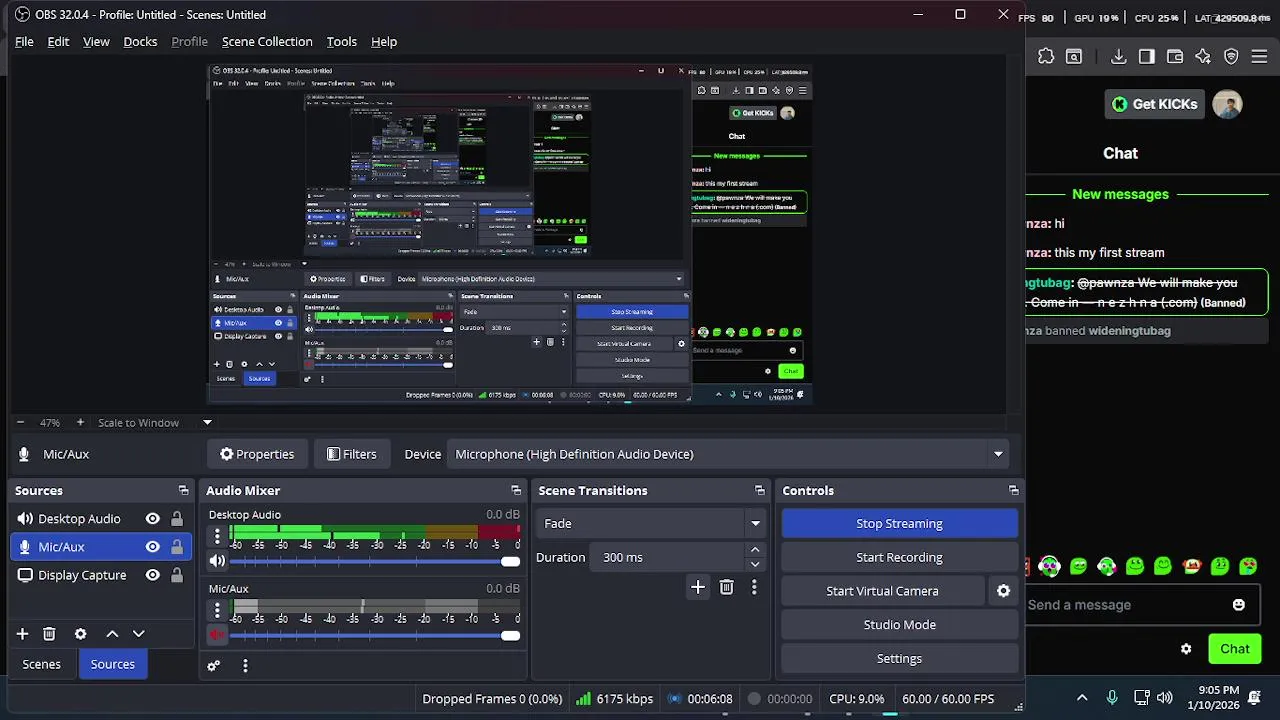
Task: Zoom in the preview with plus icon
Action: (x=80, y=422)
